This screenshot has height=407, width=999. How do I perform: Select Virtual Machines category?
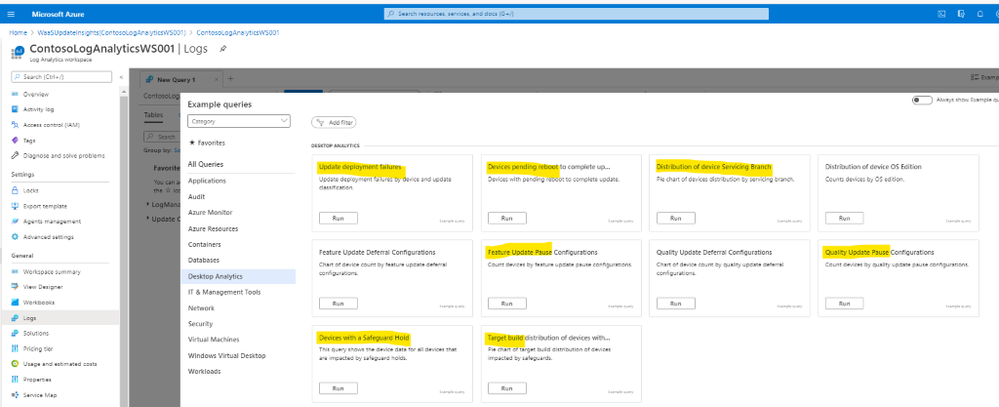214,340
